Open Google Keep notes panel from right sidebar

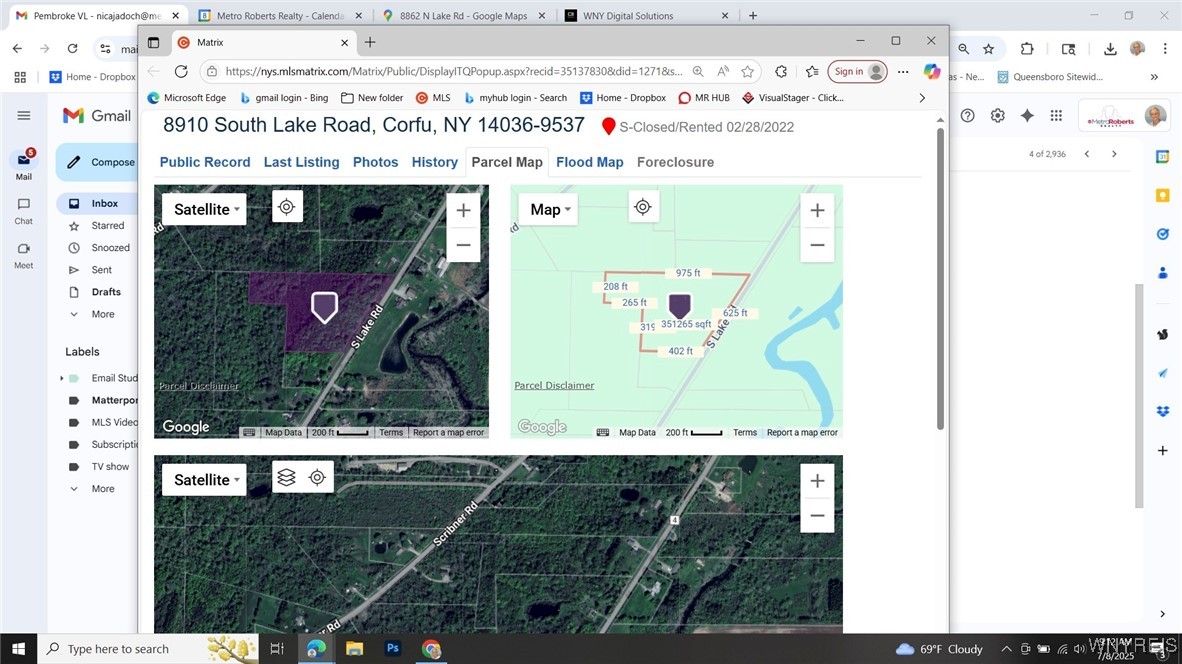coord(1162,194)
